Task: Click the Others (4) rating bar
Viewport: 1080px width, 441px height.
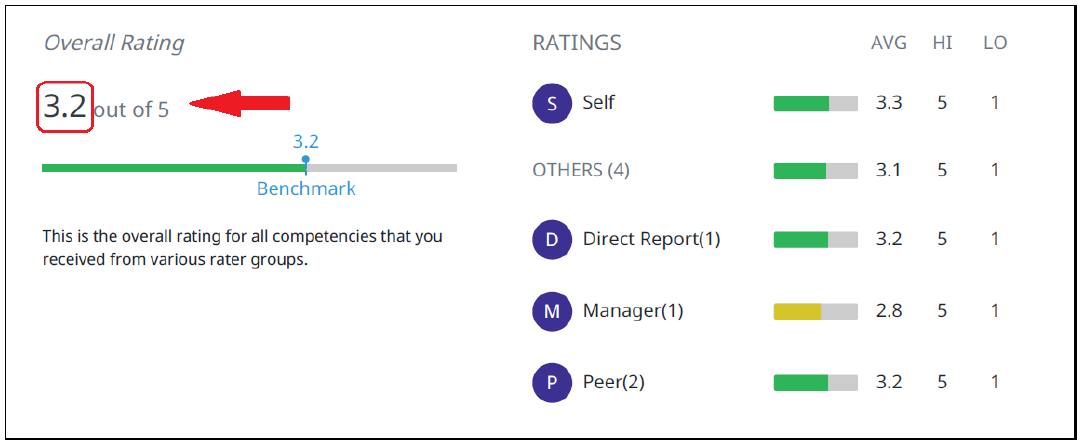Action: [816, 170]
